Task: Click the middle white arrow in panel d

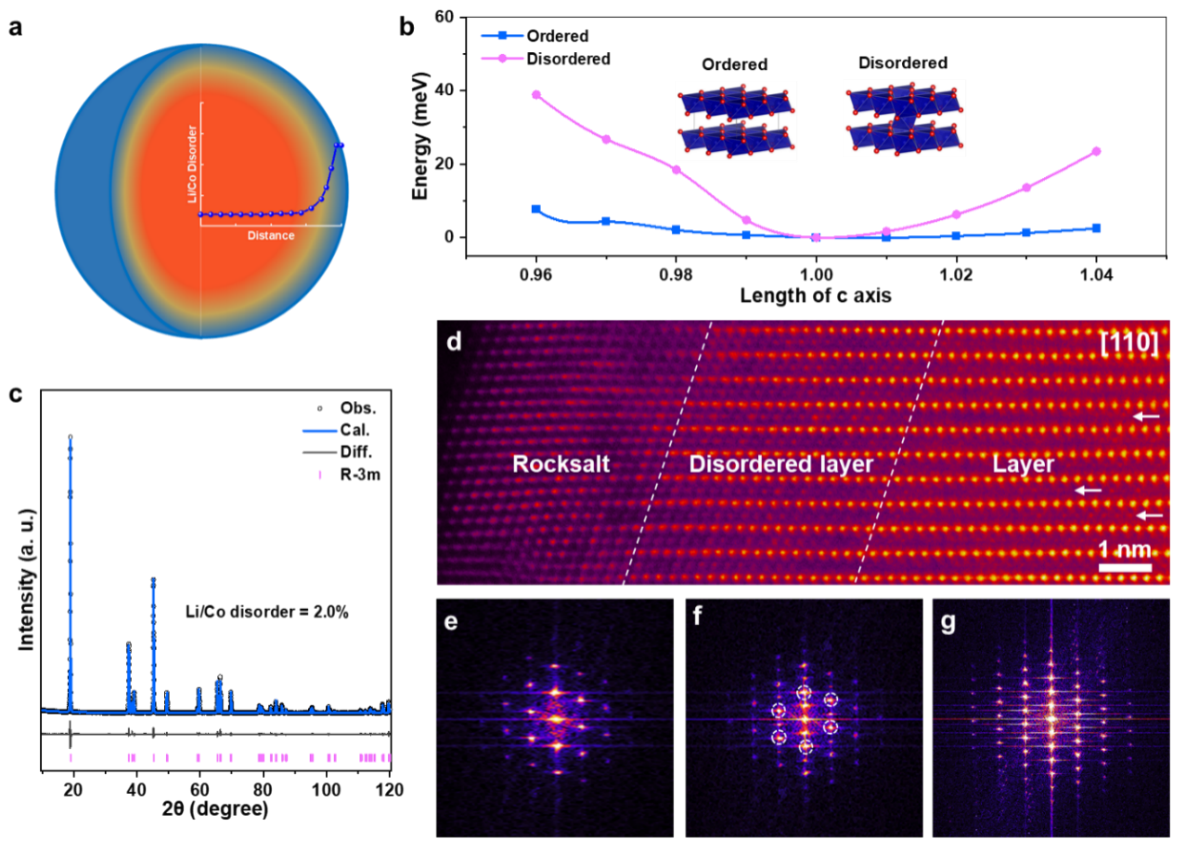Action: click(1087, 491)
